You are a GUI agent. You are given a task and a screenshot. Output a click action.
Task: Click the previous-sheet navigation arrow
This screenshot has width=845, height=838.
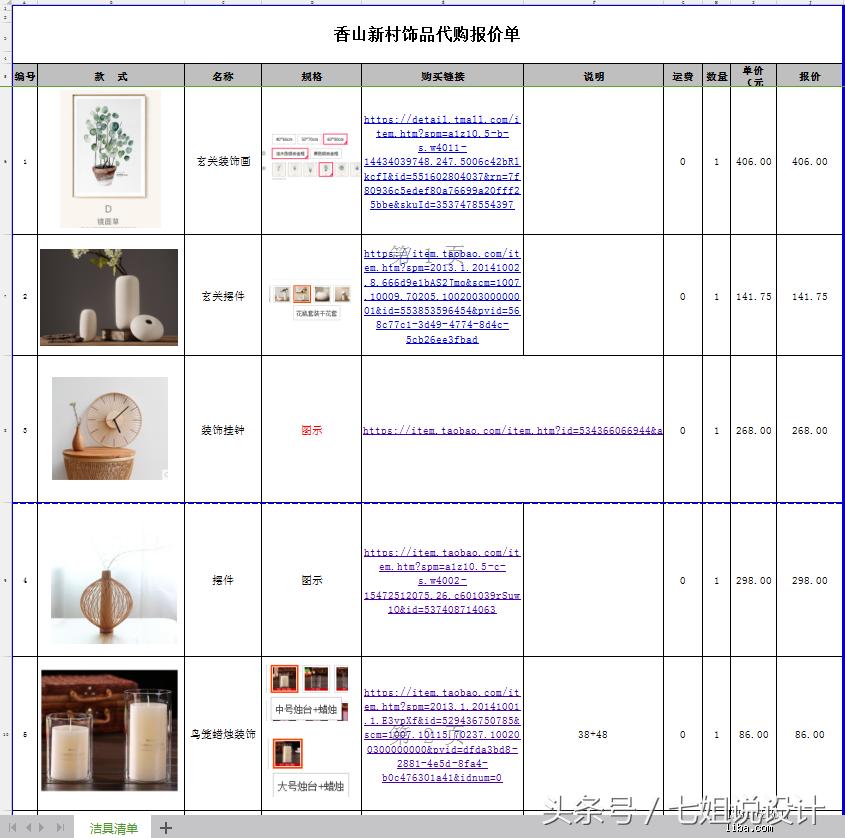[x=30, y=827]
